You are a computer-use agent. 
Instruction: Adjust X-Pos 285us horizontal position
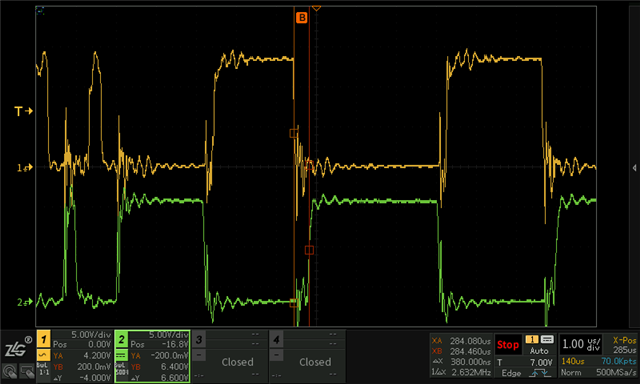point(624,345)
